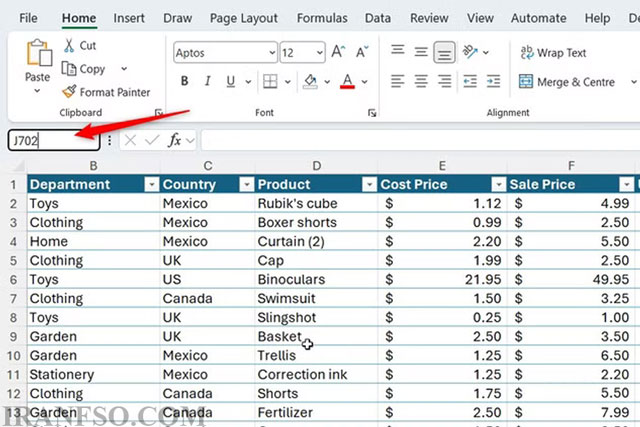Apply red font colour

[347, 81]
